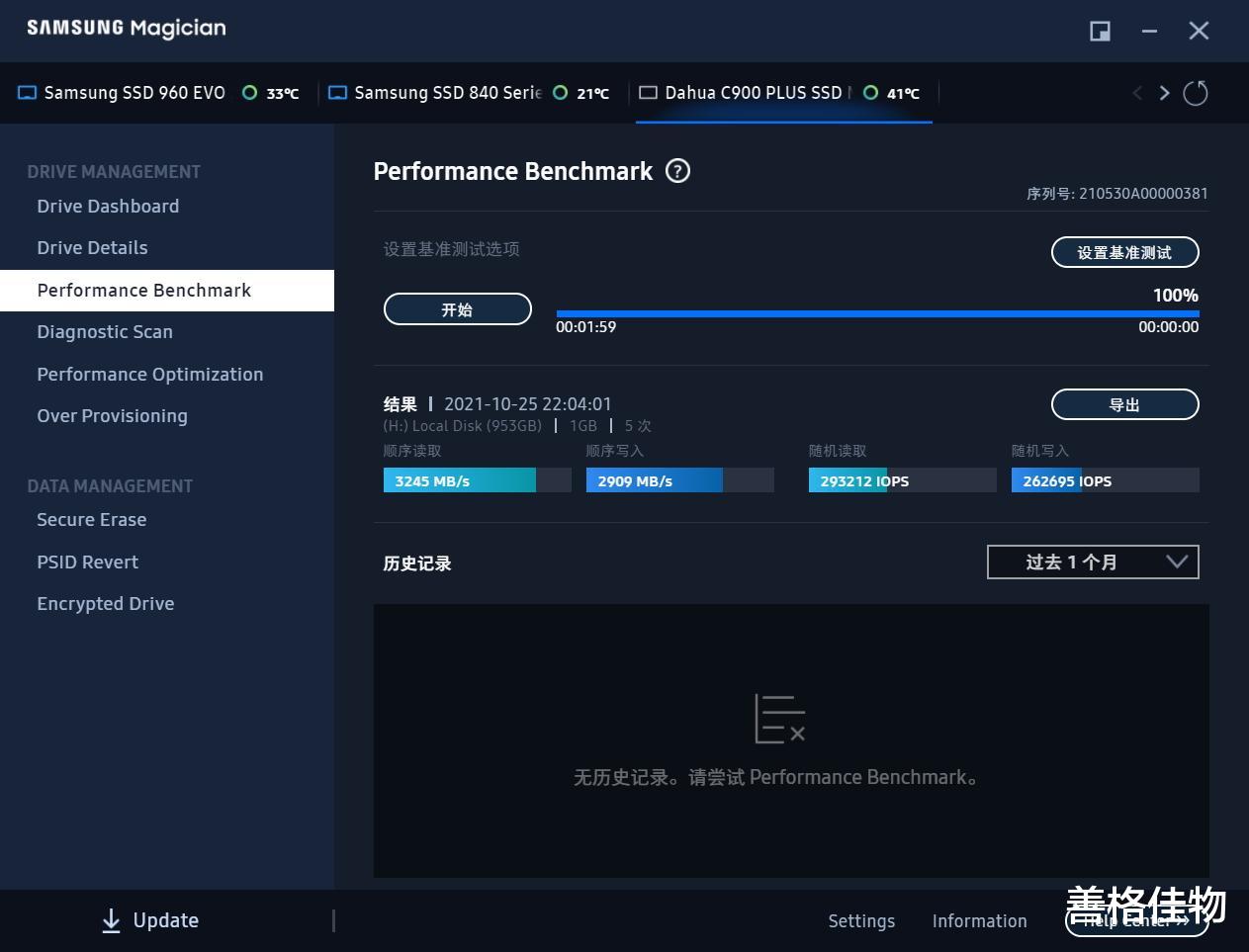Click the 262695 IOPS random write bar
The image size is (1249, 952).
pos(1105,480)
